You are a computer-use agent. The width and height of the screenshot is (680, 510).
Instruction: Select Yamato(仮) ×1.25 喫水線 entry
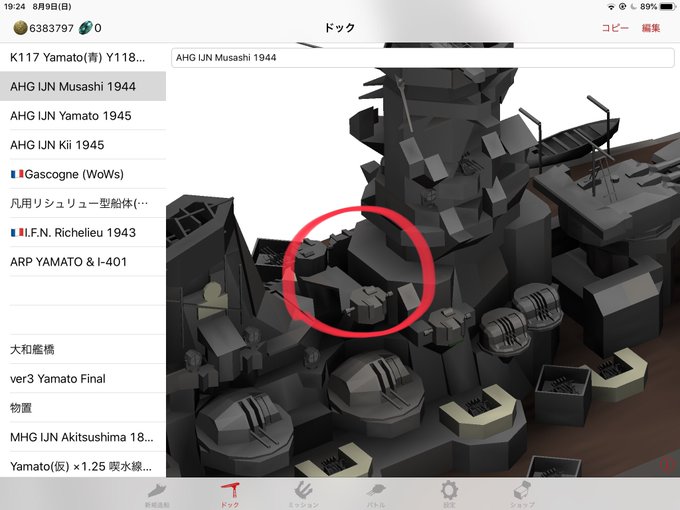point(83,466)
